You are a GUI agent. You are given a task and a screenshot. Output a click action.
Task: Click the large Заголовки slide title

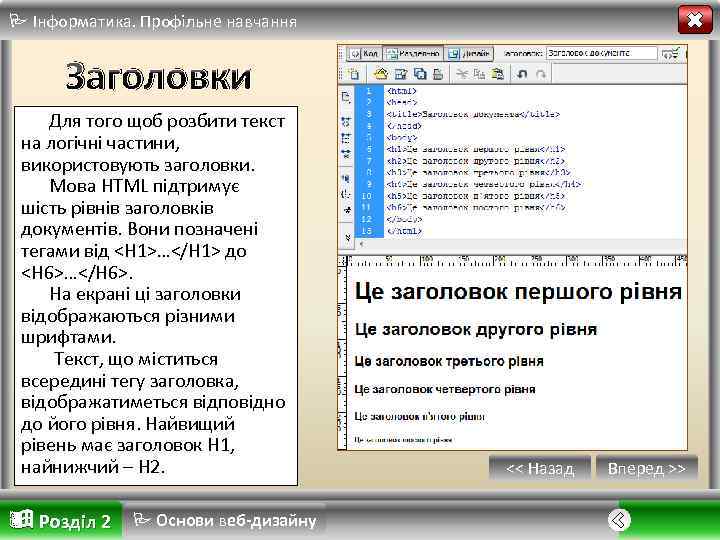pyautogui.click(x=158, y=76)
